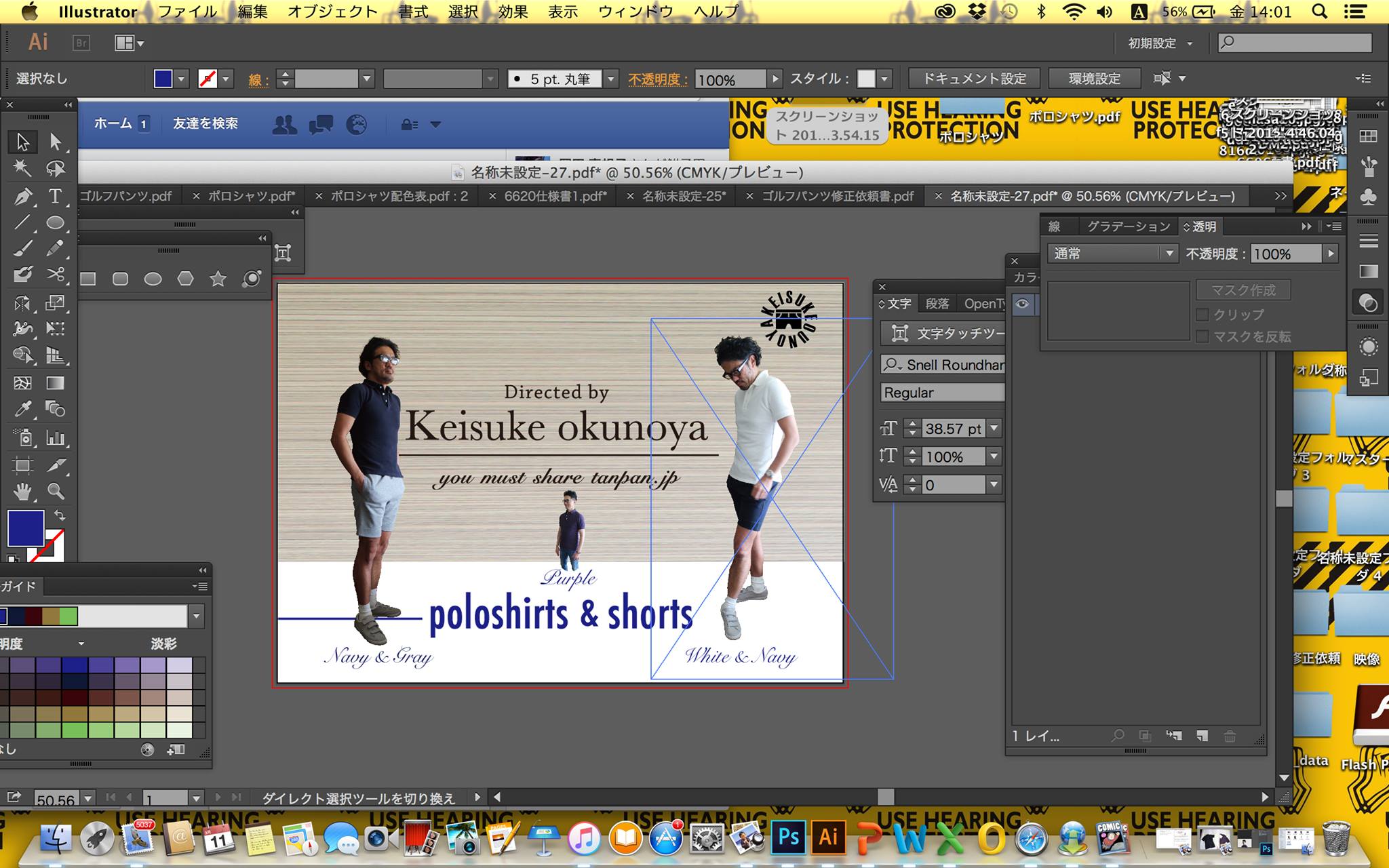Expand the 5 pt. 丸筆 brush dropdown
The height and width of the screenshot is (868, 1389).
pyautogui.click(x=610, y=79)
